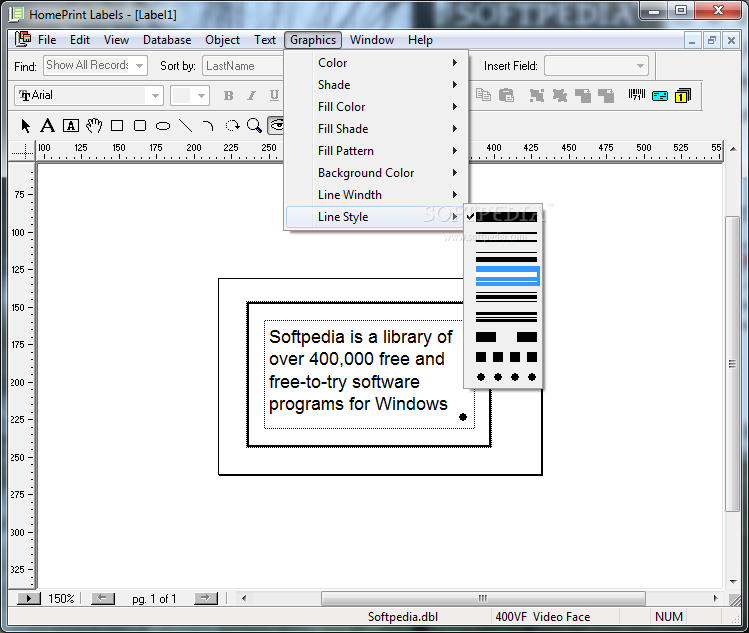Click the ungroup objects icon
The width and height of the screenshot is (749, 633).
tap(560, 96)
